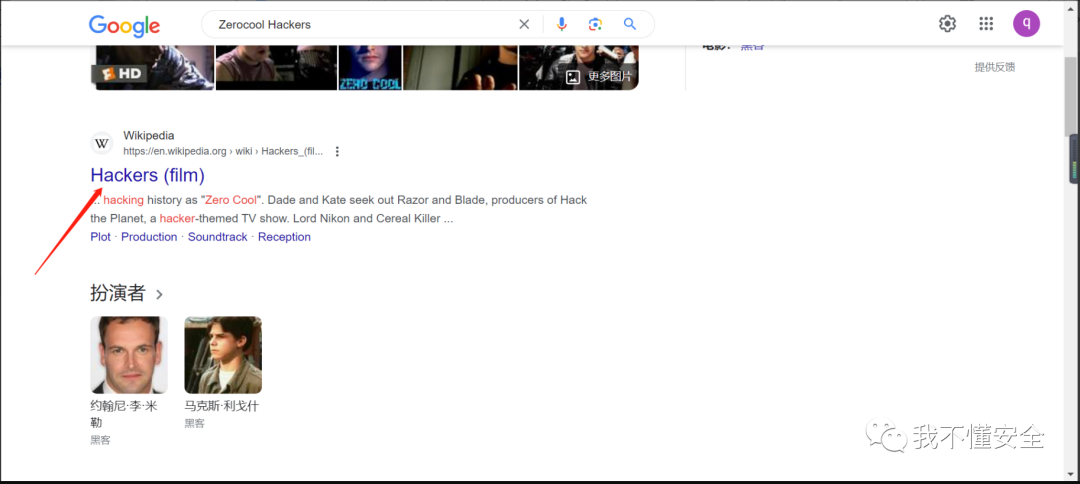Click the 马克斯·利戈什 name label

tap(222, 406)
